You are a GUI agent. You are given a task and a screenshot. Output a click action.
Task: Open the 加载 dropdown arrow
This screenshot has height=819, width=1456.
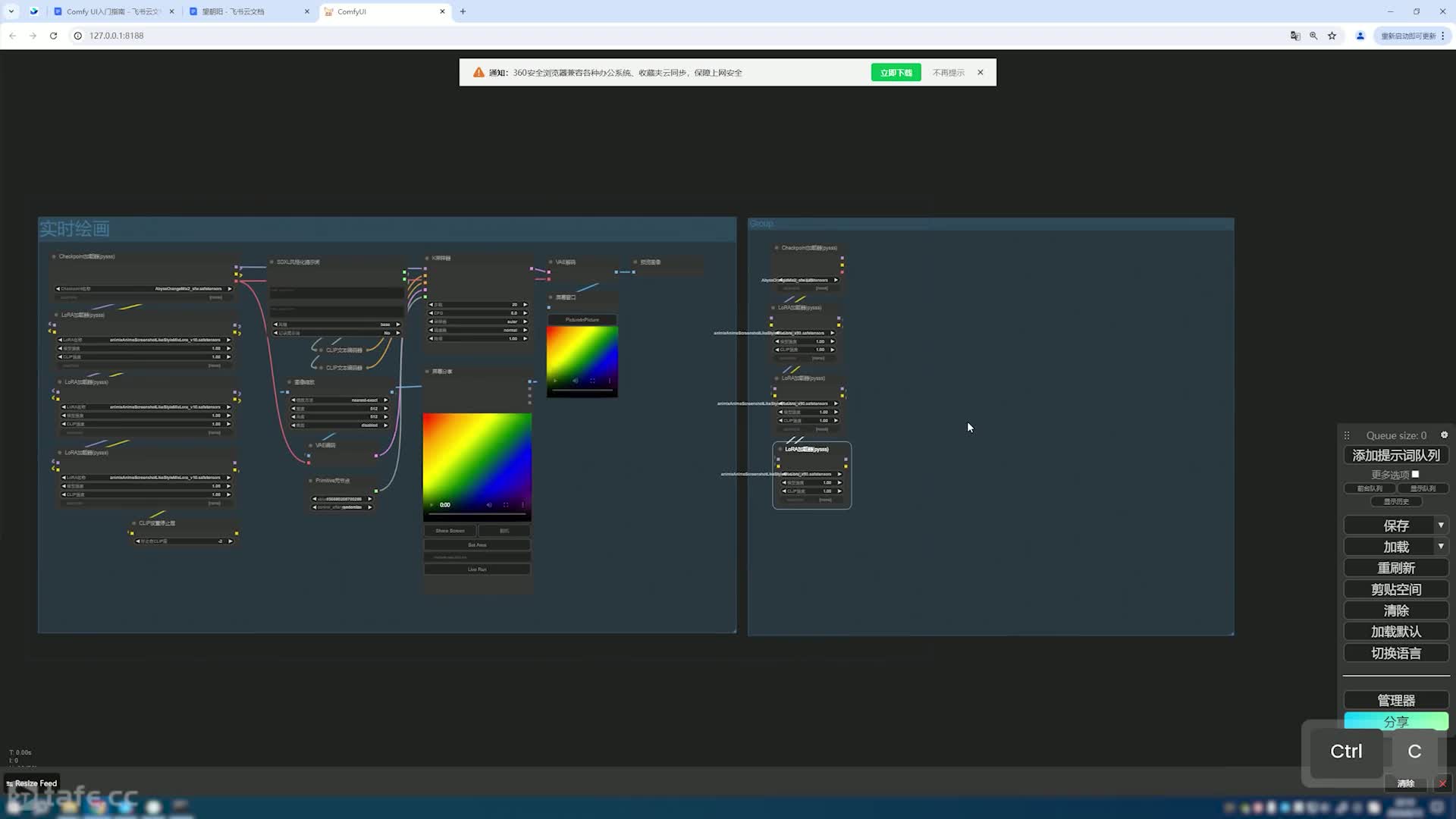[1441, 546]
